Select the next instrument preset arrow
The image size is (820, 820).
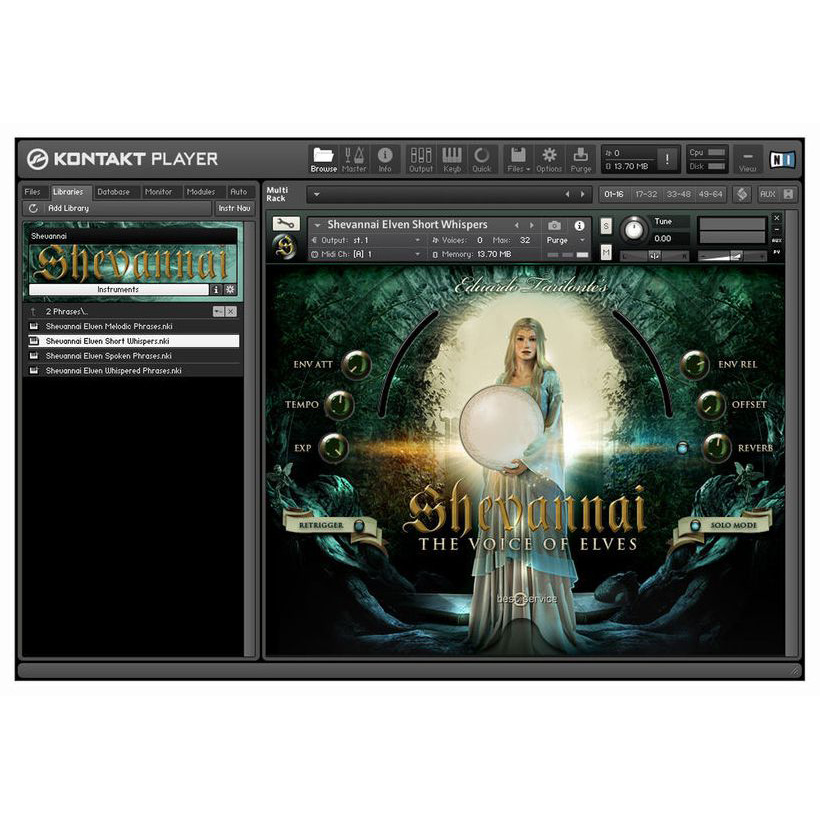pos(532,225)
